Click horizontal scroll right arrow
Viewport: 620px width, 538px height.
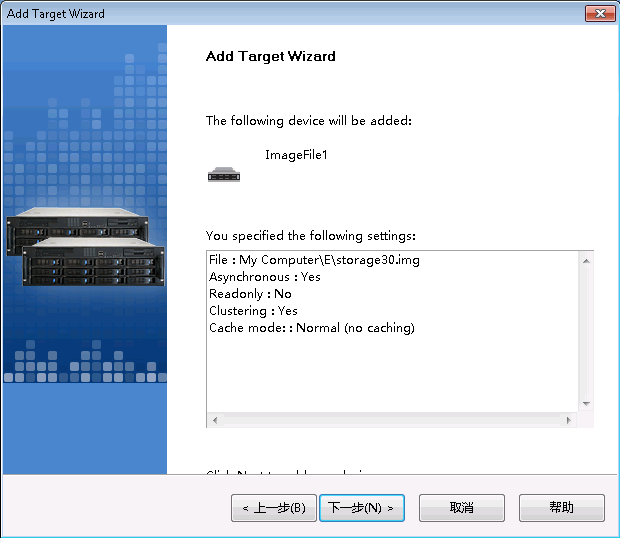pyautogui.click(x=569, y=420)
